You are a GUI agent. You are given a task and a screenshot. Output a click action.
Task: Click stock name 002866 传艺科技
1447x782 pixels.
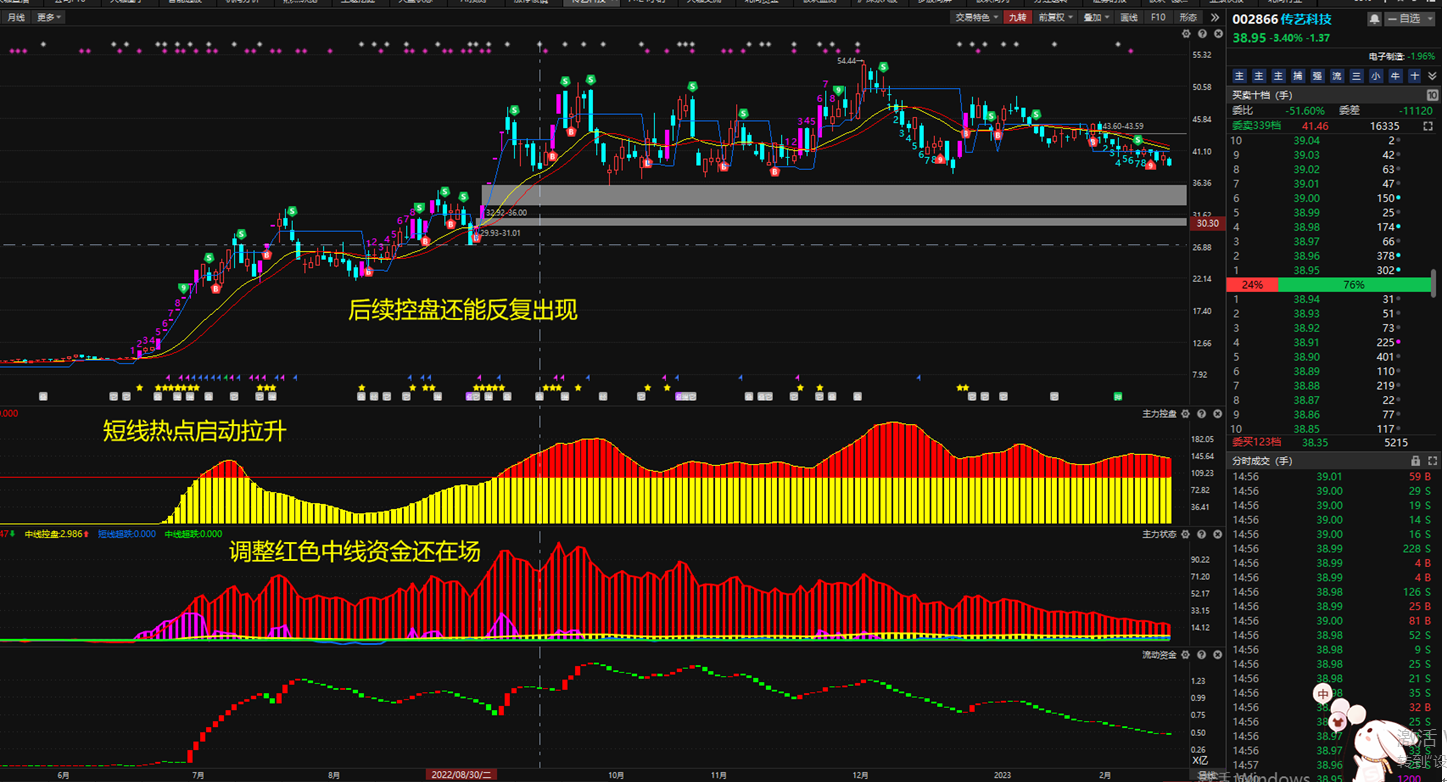tap(1282, 19)
